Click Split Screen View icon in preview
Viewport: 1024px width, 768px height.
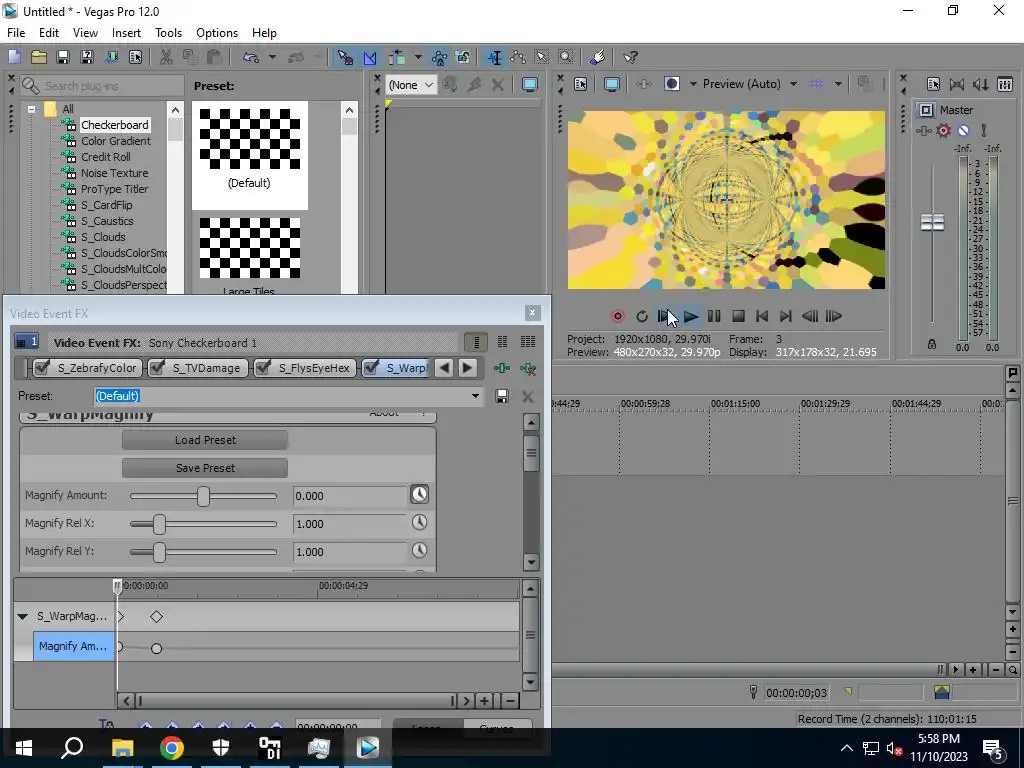point(671,84)
